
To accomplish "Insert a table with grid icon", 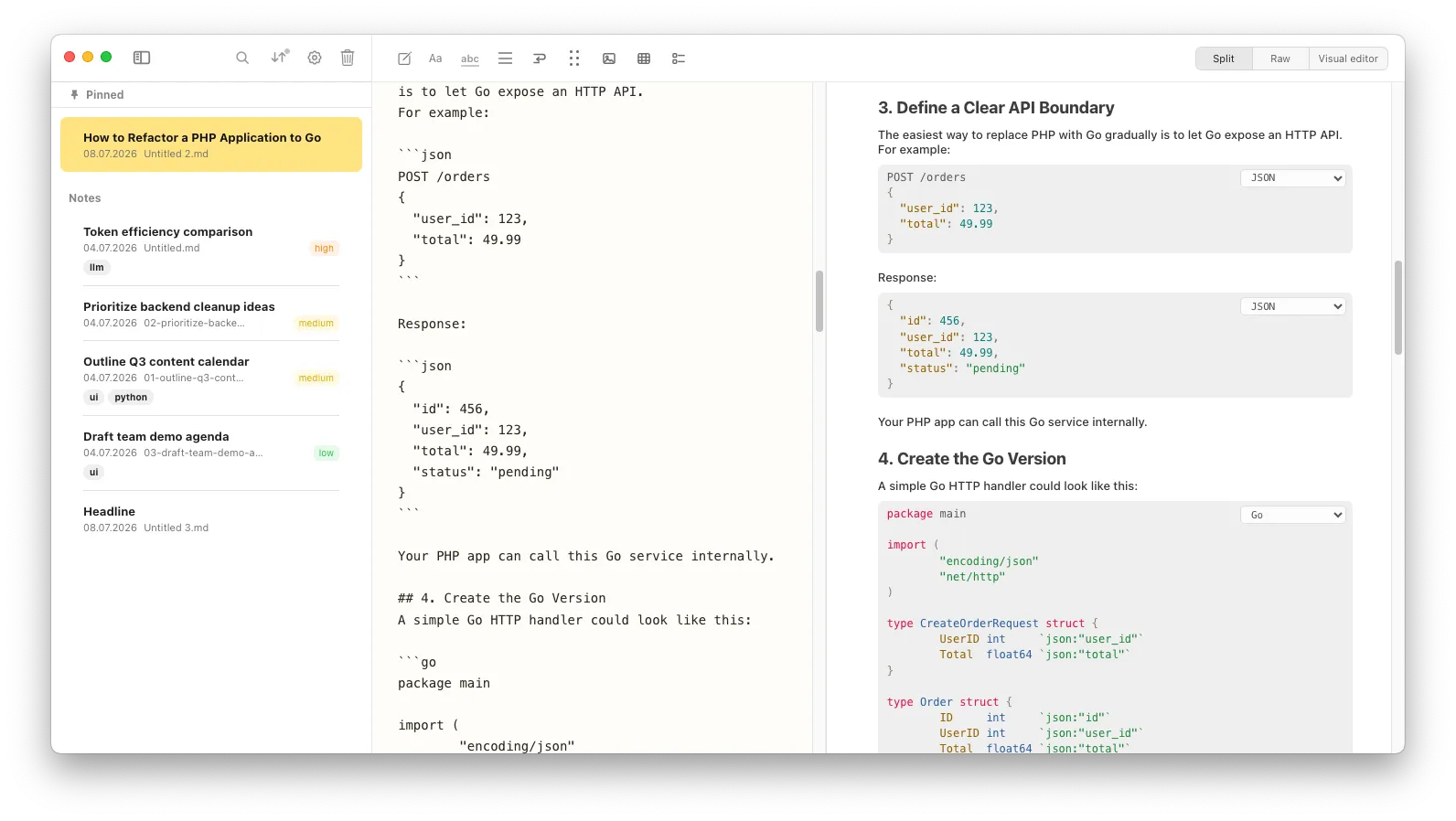I will (644, 59).
